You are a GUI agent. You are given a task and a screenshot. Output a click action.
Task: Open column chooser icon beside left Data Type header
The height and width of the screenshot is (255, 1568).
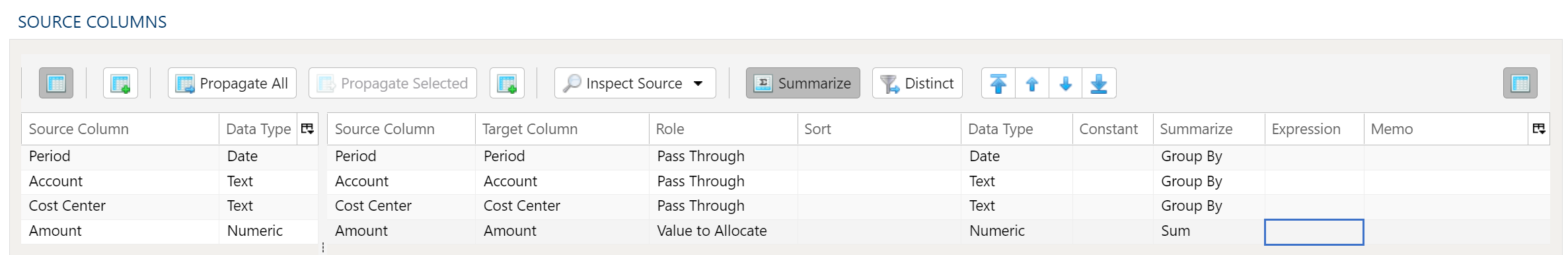[x=307, y=129]
